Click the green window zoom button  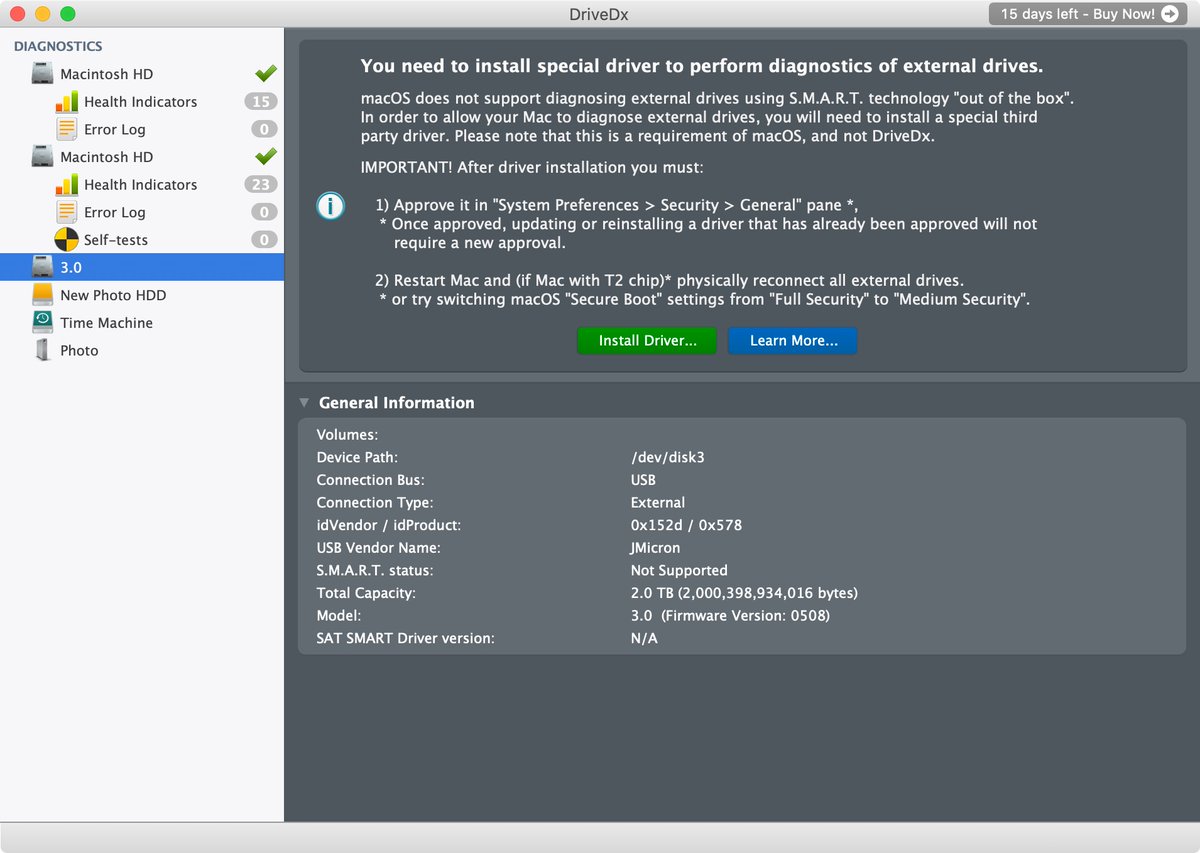click(68, 14)
